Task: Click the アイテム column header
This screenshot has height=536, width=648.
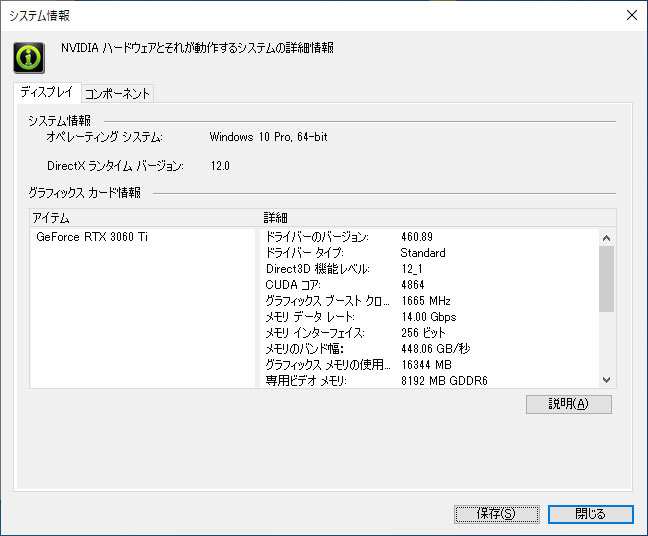Action: click(143, 217)
